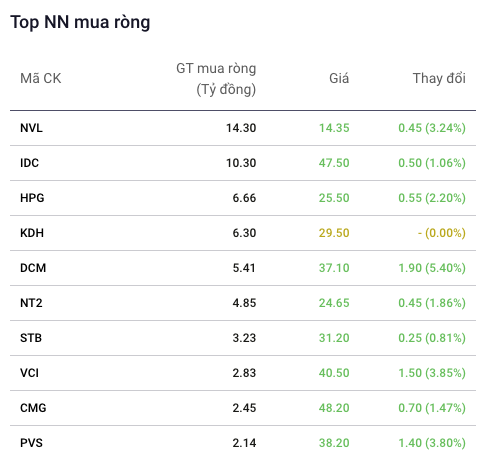Select the HPG stock code
The height and width of the screenshot is (459, 478).
pos(32,198)
